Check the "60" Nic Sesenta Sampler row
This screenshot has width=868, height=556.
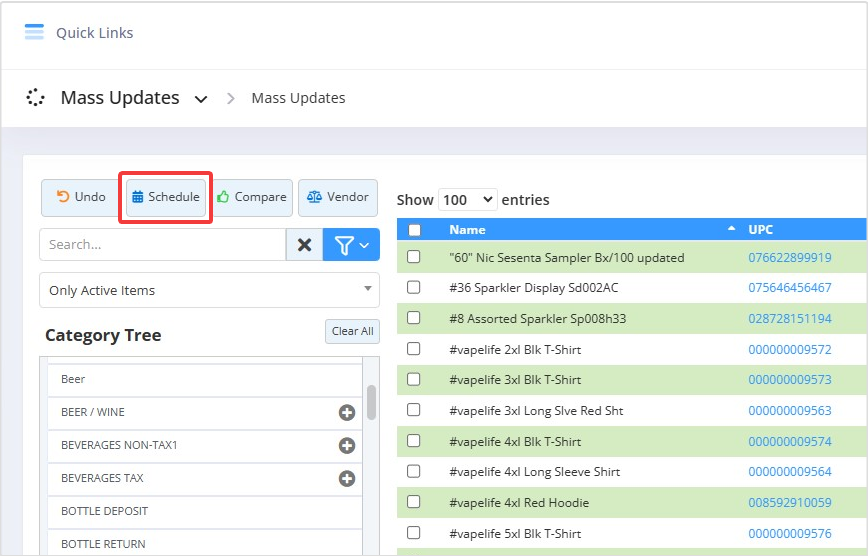pyautogui.click(x=414, y=257)
